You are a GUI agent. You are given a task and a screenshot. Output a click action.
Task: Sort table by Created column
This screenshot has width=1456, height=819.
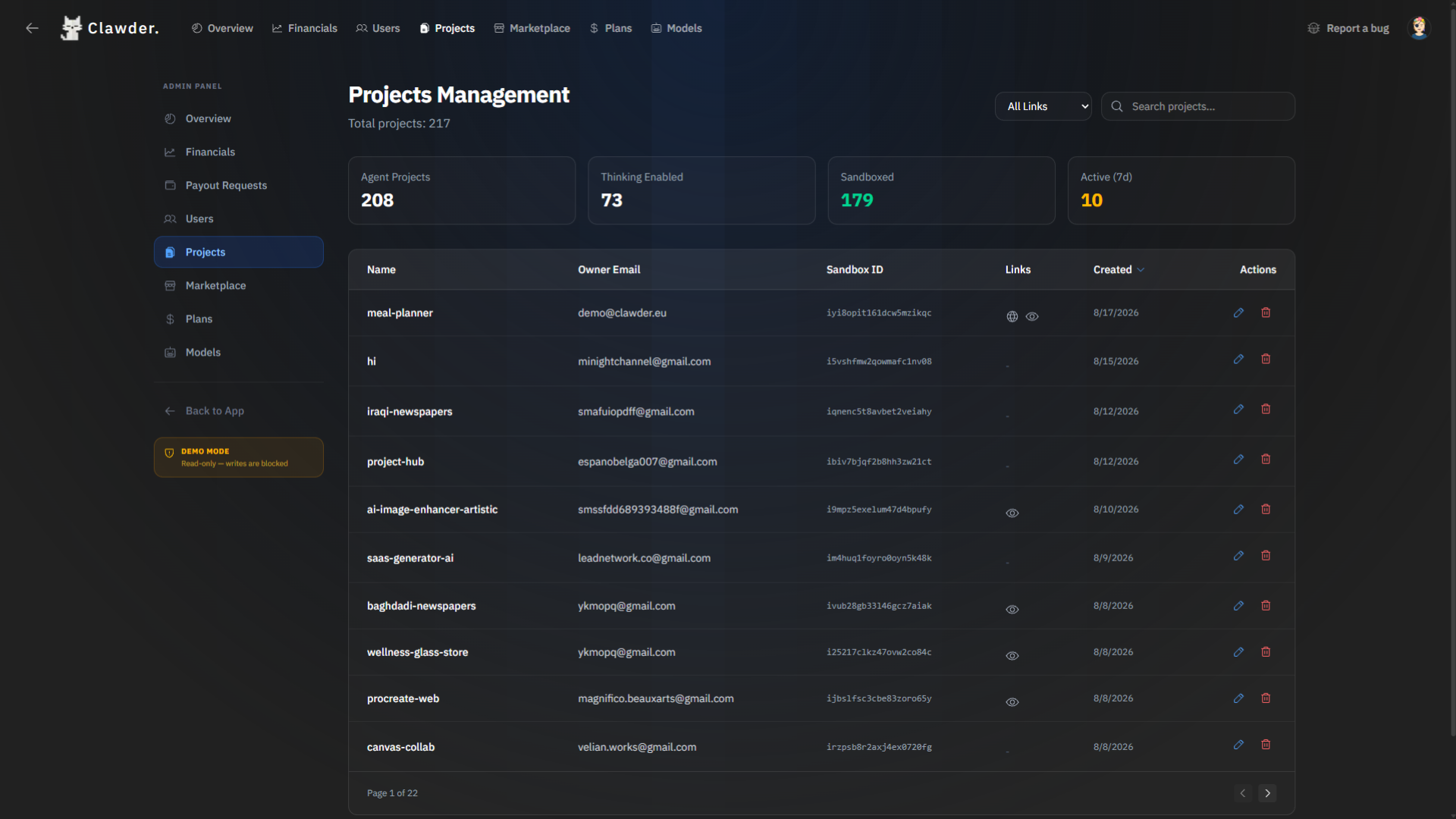coord(1119,270)
